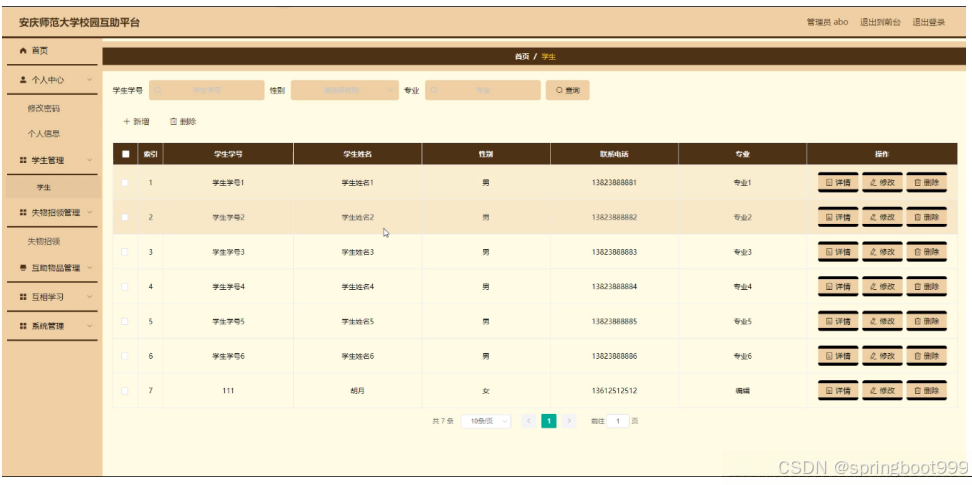The image size is (972, 485).
Task: Click the 专业 search input field
Action: [483, 91]
